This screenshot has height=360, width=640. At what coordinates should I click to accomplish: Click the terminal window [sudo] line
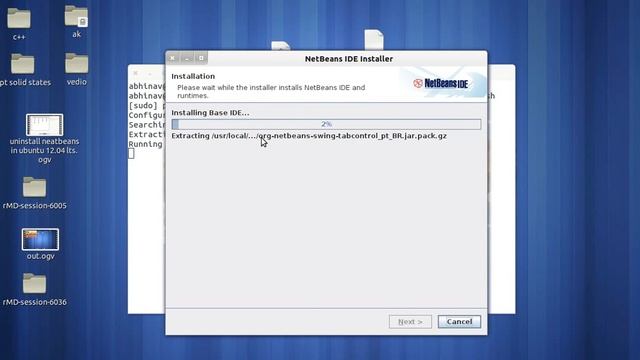(x=147, y=105)
